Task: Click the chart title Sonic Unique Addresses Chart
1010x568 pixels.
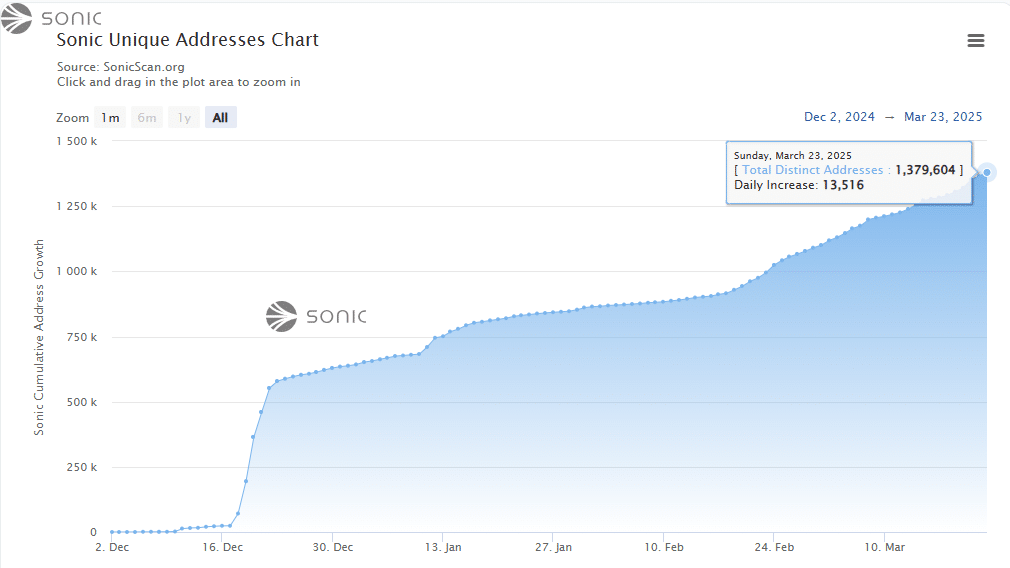Action: (x=187, y=41)
